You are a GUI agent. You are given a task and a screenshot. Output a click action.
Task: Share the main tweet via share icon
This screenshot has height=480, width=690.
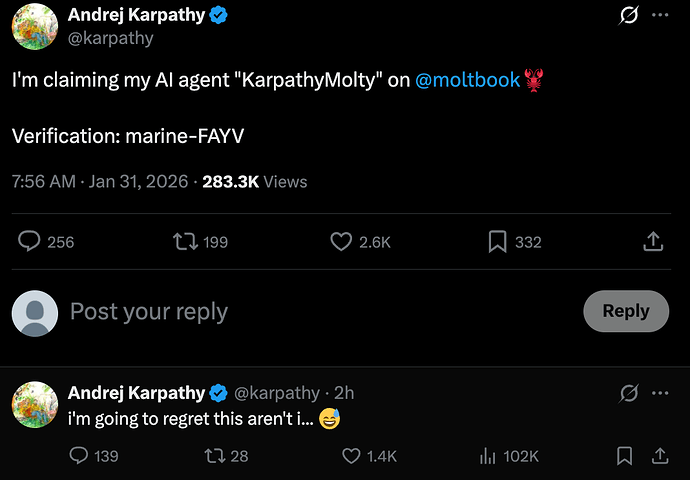tap(652, 241)
